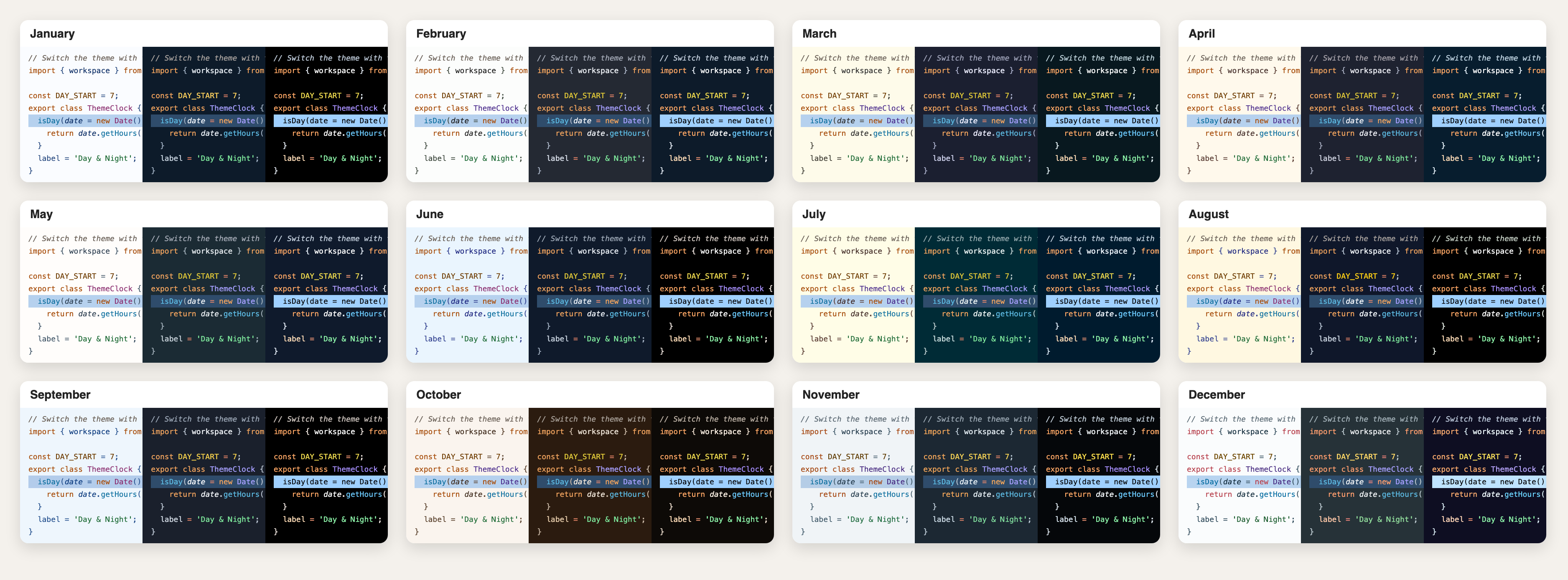
Task: View April's cream light theme preview
Action: [x=1240, y=114]
